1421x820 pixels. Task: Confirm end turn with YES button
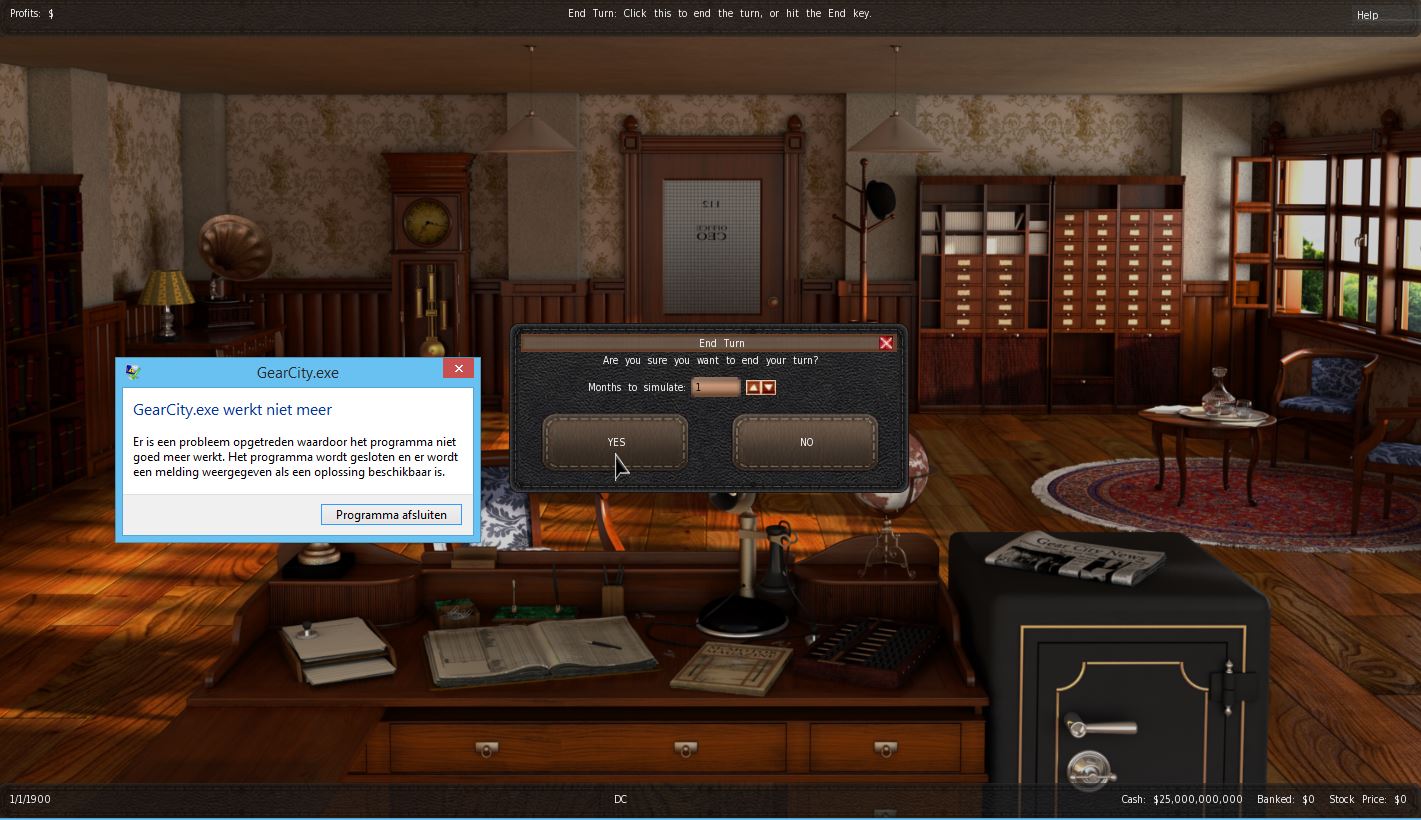pyautogui.click(x=615, y=442)
